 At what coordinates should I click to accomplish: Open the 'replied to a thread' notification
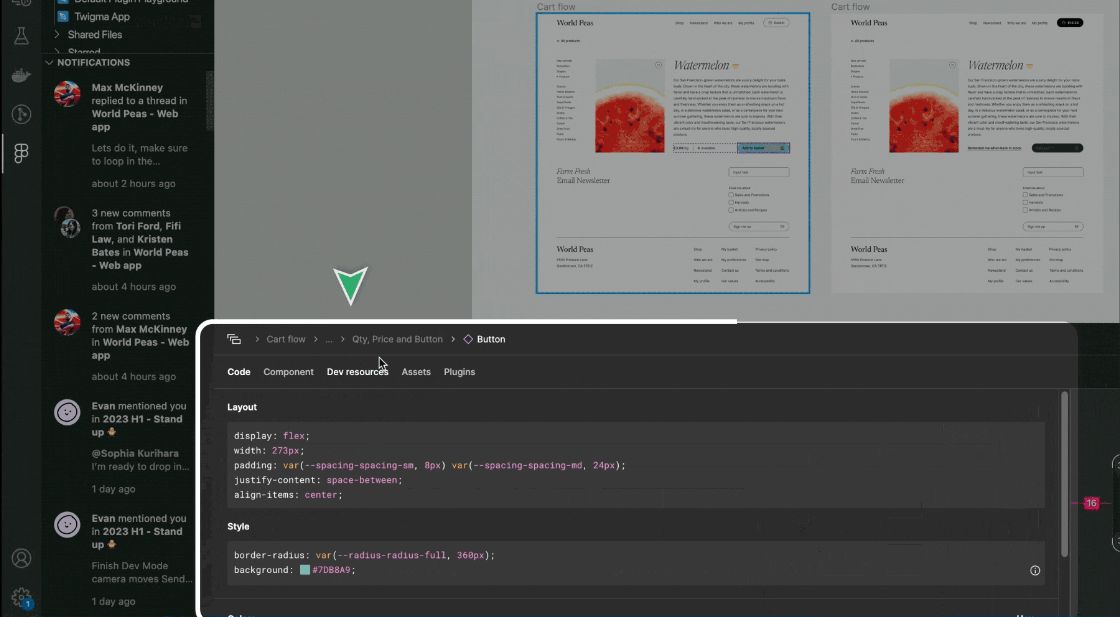click(129, 134)
